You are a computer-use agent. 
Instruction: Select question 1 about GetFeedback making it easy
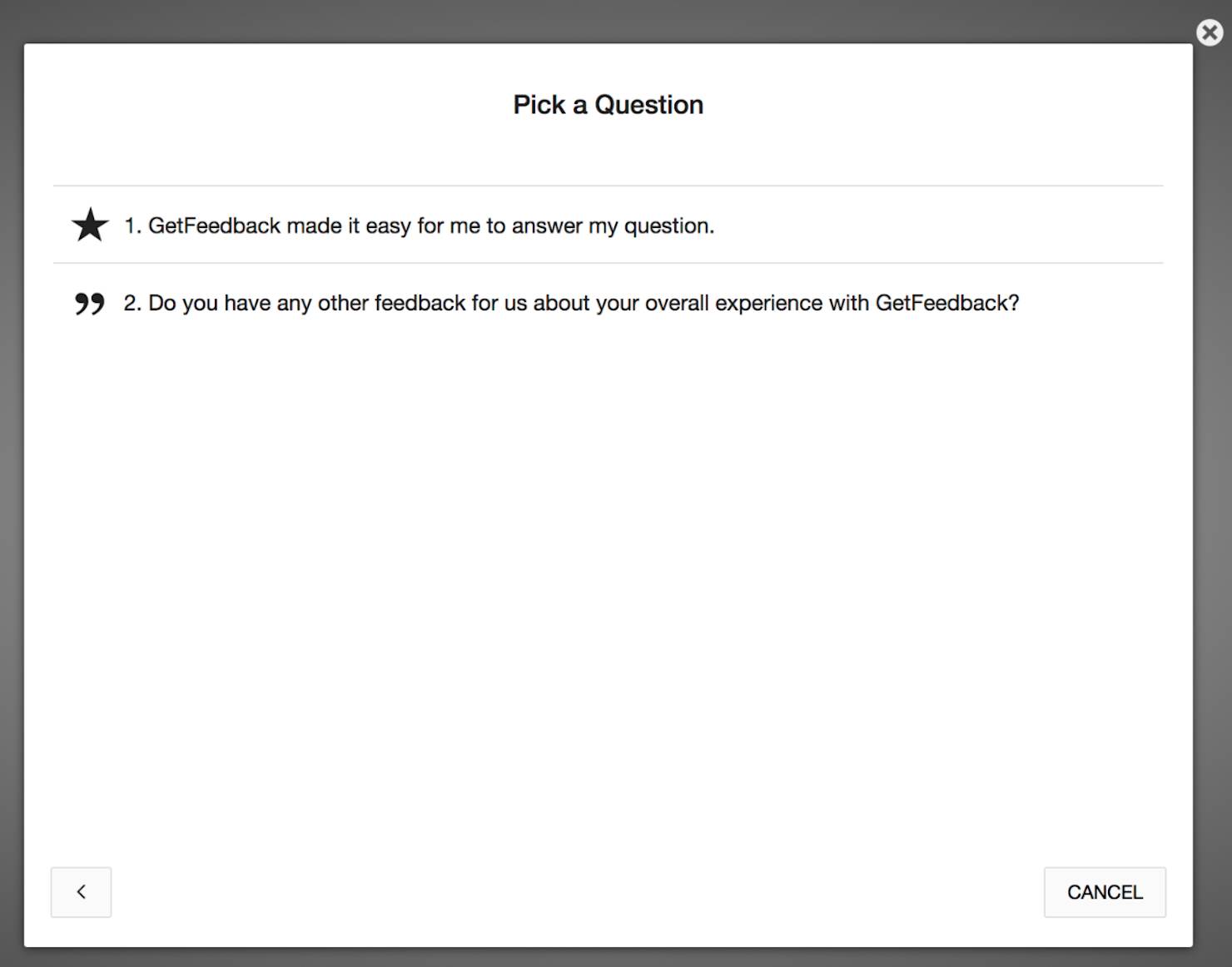pos(608,225)
